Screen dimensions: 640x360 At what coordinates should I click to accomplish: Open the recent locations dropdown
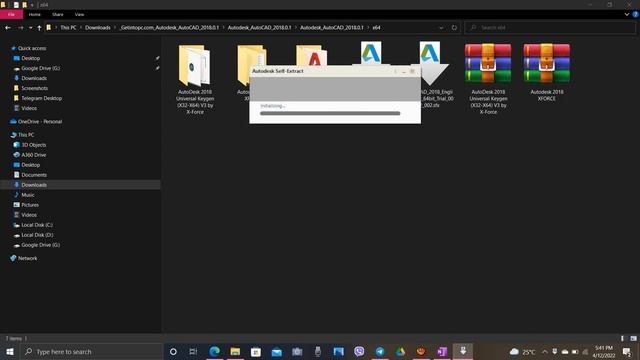point(31,28)
